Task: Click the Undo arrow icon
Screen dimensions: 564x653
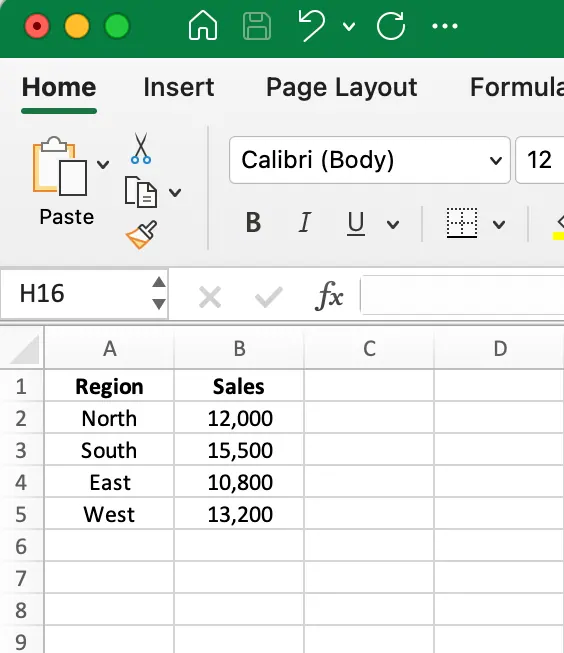Action: tap(312, 26)
